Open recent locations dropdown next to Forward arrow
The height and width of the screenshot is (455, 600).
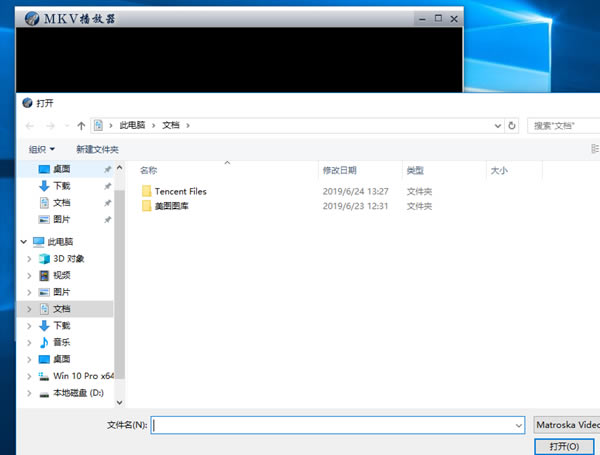(67, 126)
